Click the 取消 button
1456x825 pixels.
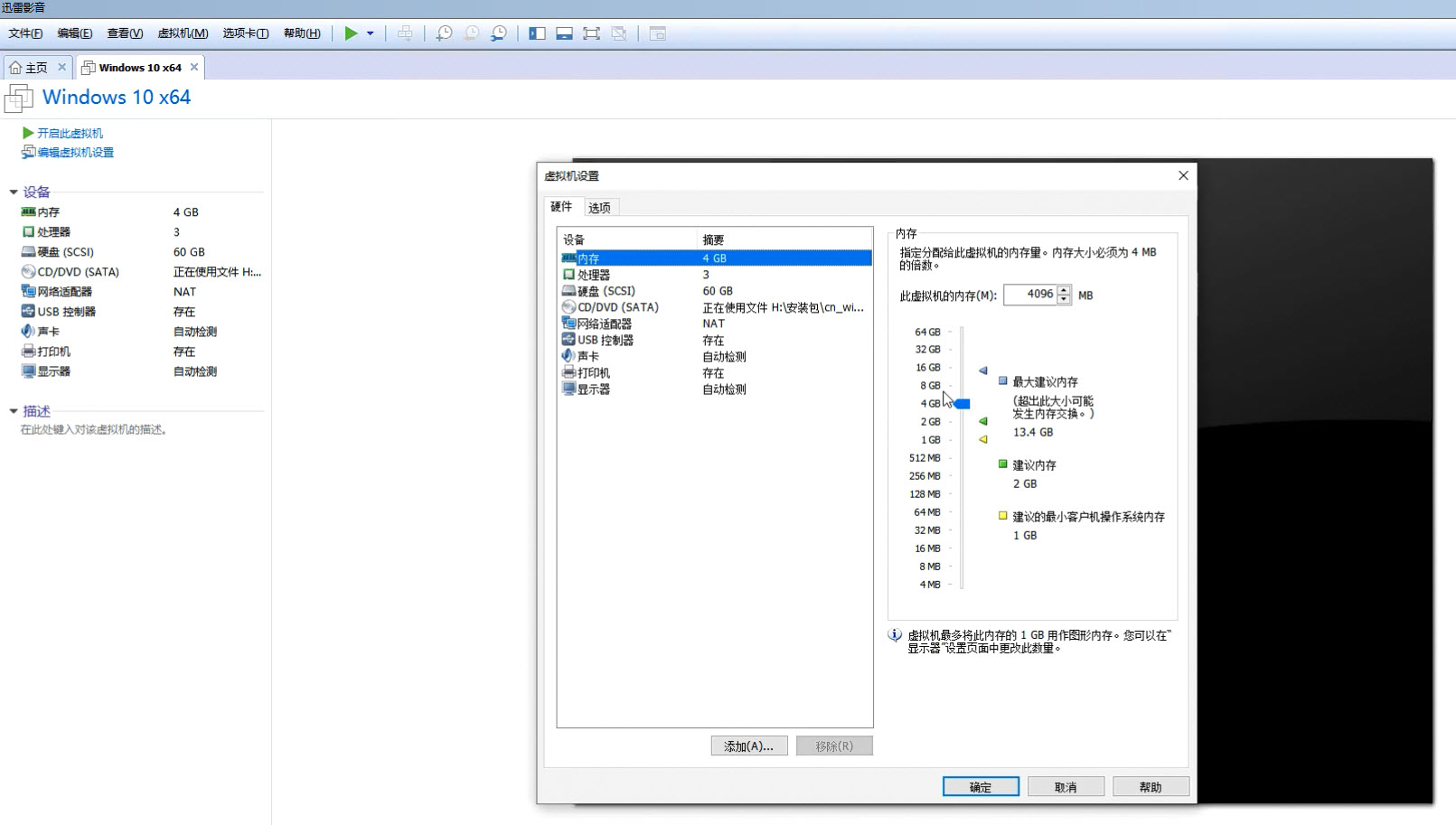(x=1066, y=787)
